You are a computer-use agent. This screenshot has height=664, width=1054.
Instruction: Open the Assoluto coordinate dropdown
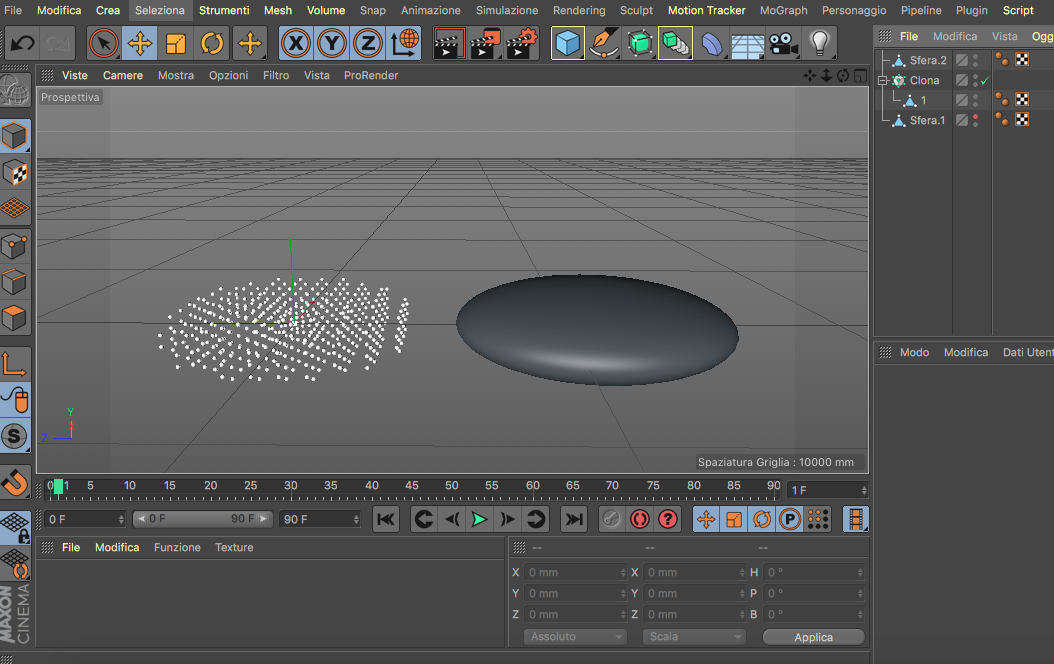pyautogui.click(x=575, y=636)
